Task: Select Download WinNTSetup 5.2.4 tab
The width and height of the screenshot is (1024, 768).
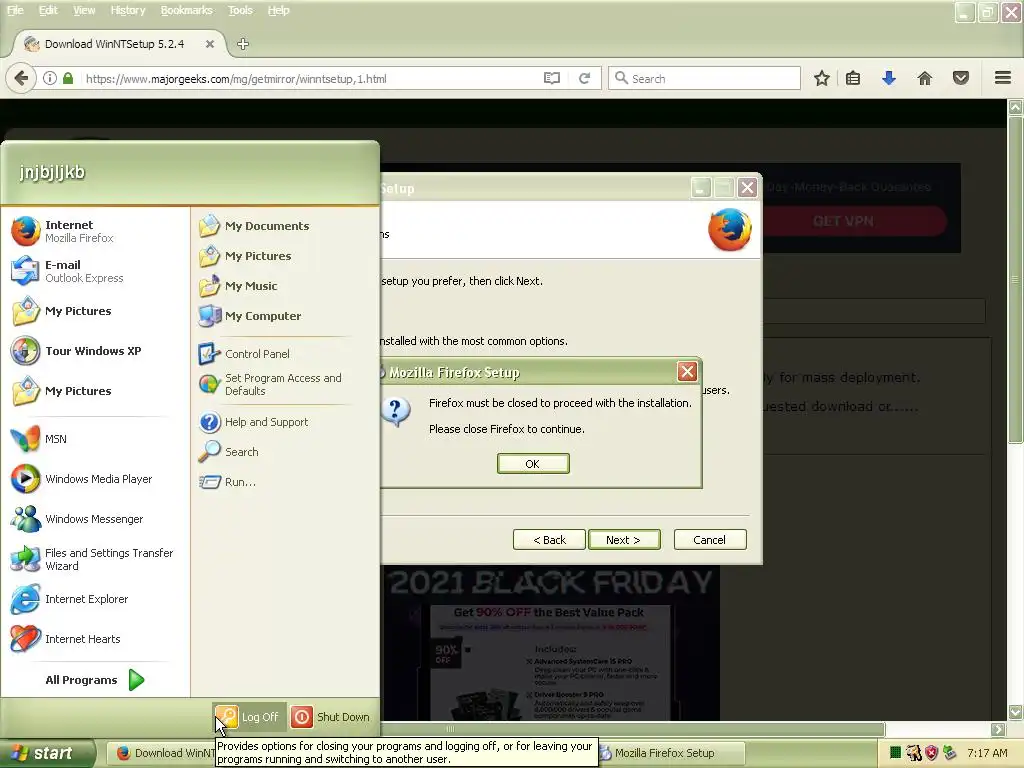Action: [x=114, y=44]
